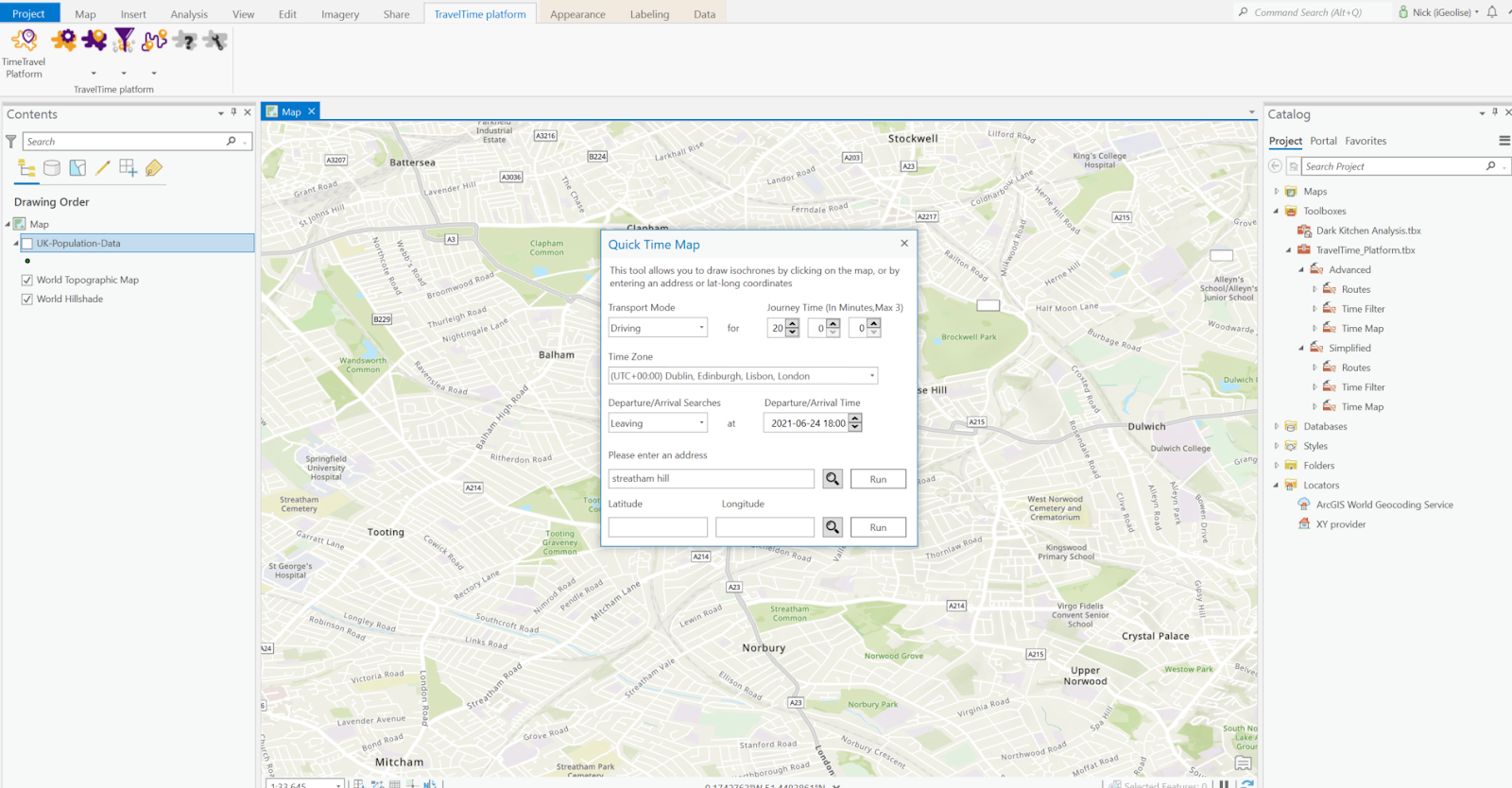Collapse the Advanced toolset
This screenshot has height=788, width=1512.
click(x=1301, y=269)
